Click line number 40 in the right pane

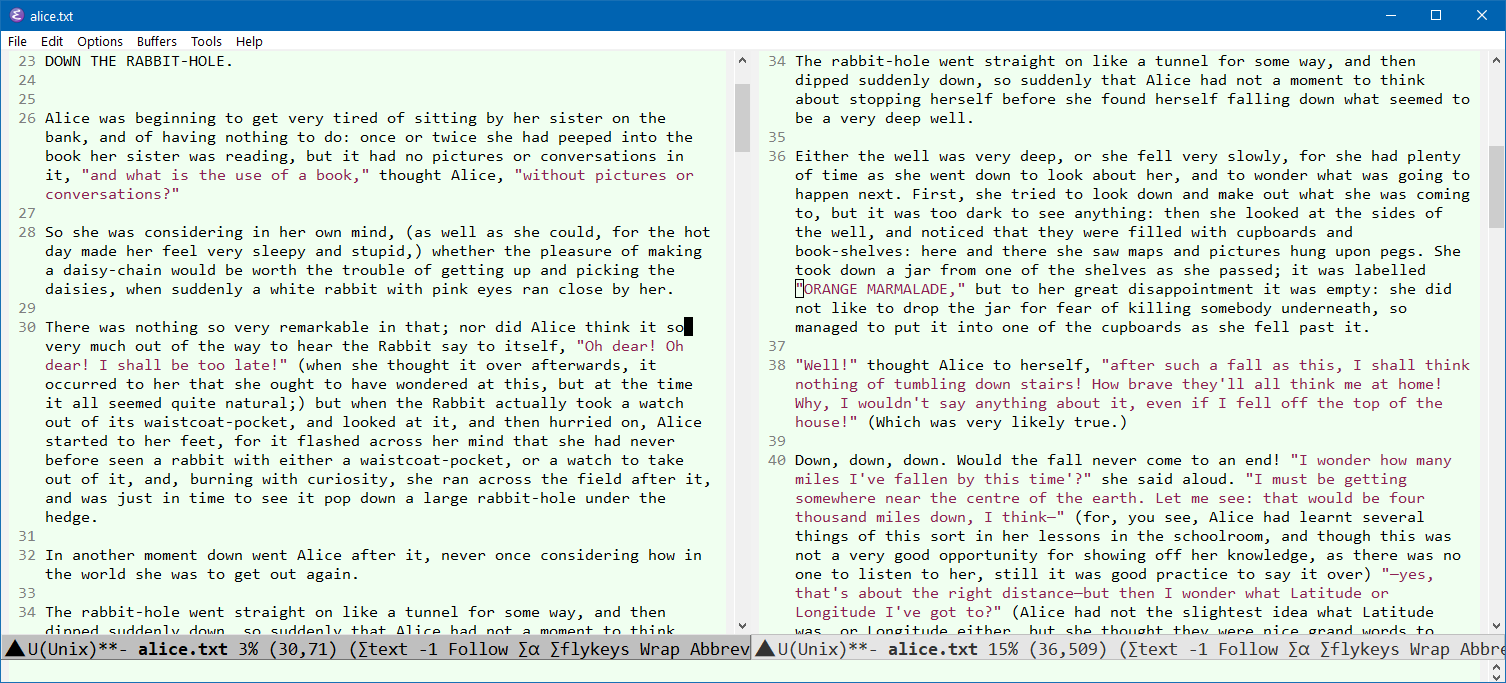click(x=777, y=460)
